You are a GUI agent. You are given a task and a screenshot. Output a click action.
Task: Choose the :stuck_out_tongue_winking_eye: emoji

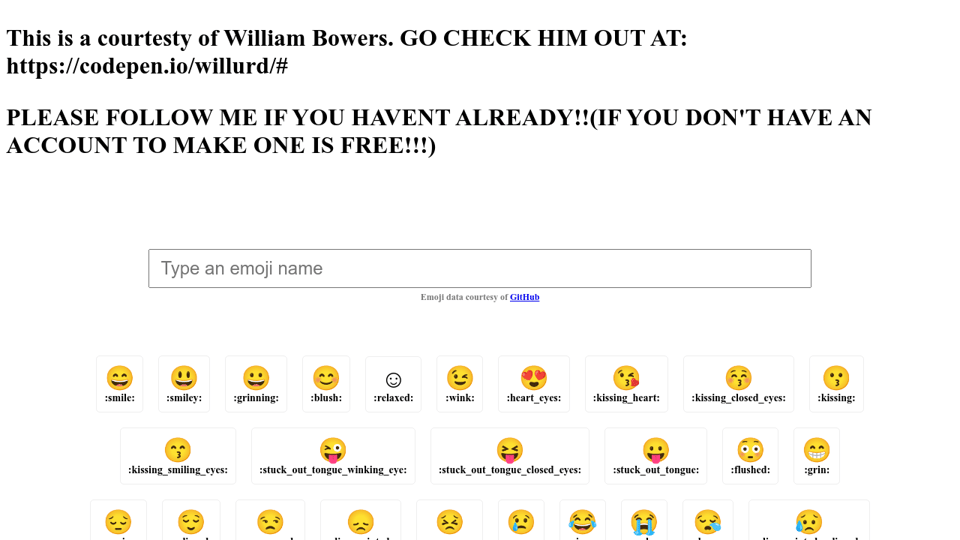[333, 456]
